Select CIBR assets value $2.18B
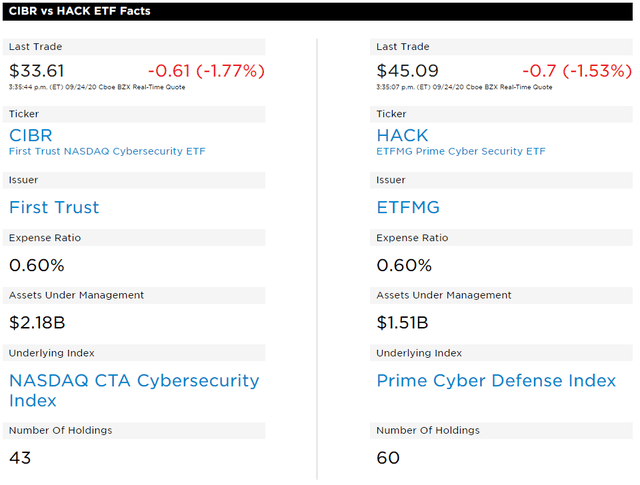This screenshot has height=485, width=640. [x=37, y=323]
